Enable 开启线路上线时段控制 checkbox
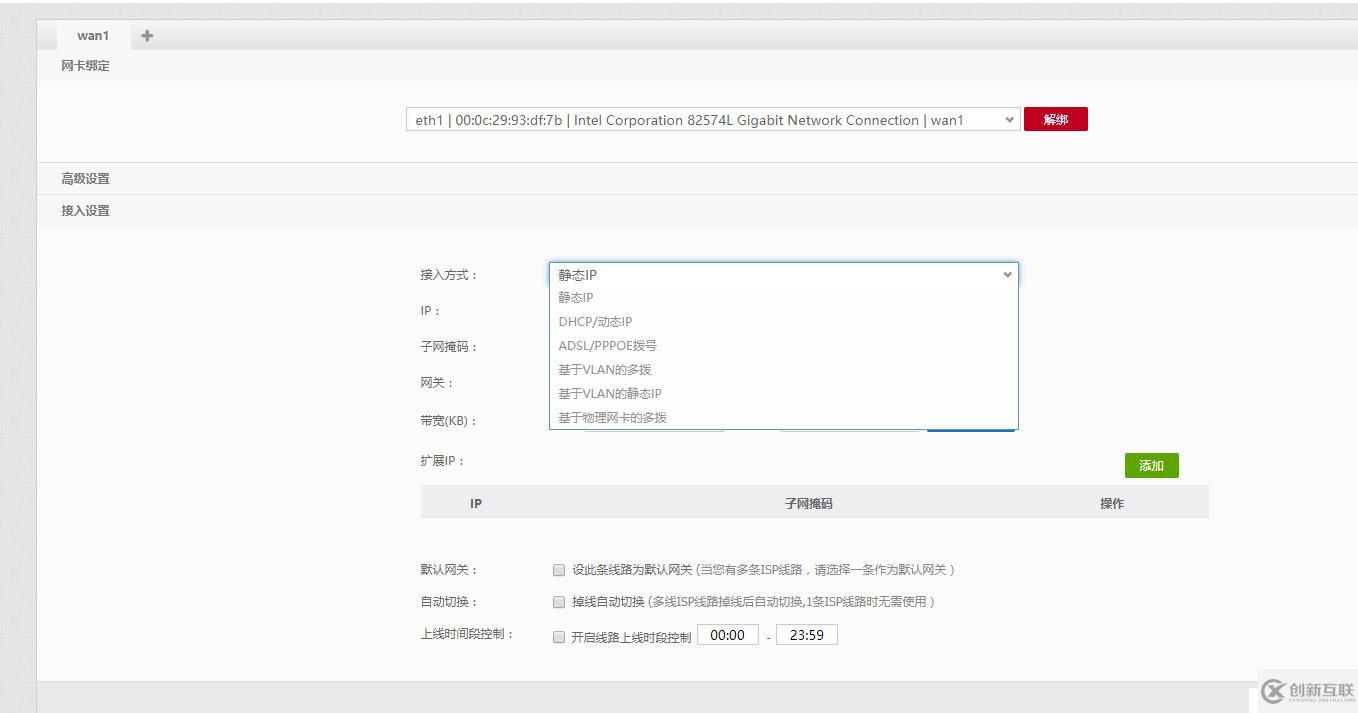The image size is (1358, 713). tap(559, 634)
